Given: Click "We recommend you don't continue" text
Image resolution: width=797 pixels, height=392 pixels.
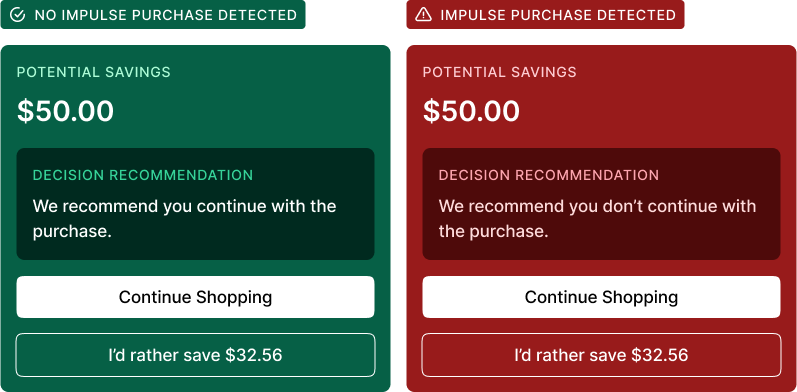Looking at the screenshot, I should tap(597, 219).
